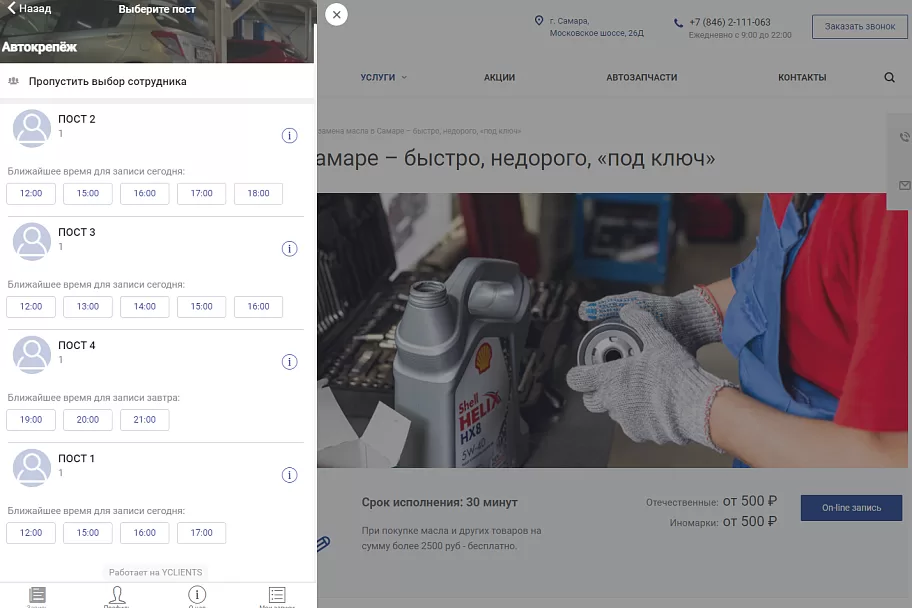Open the info icon for ПОСТ 2
The image size is (912, 608).
tap(289, 136)
